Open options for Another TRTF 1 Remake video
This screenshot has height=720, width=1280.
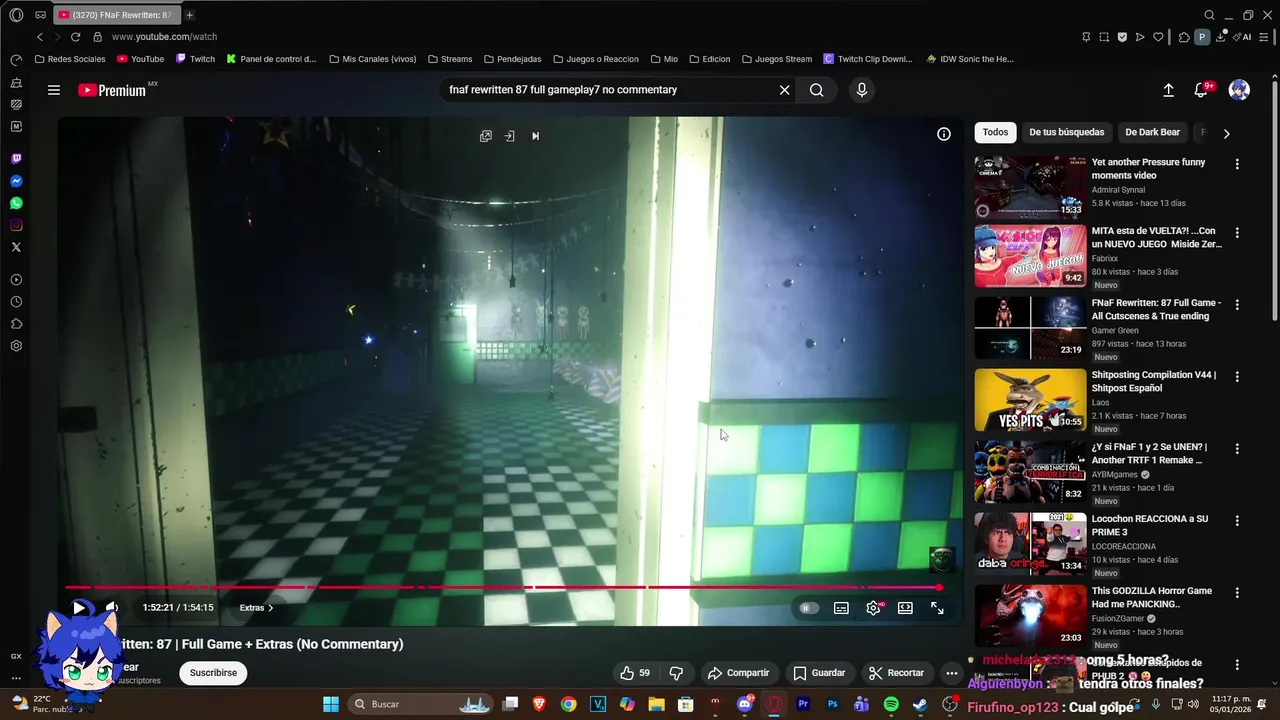click(x=1237, y=449)
